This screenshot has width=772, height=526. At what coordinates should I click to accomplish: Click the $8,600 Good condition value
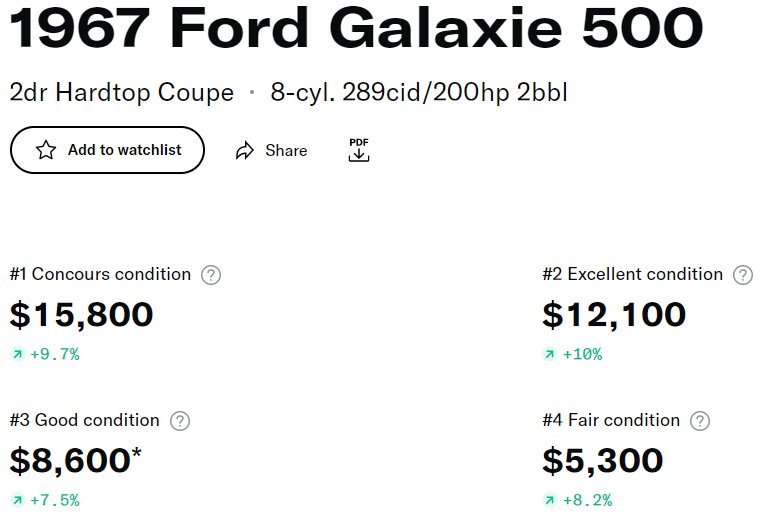coord(70,461)
